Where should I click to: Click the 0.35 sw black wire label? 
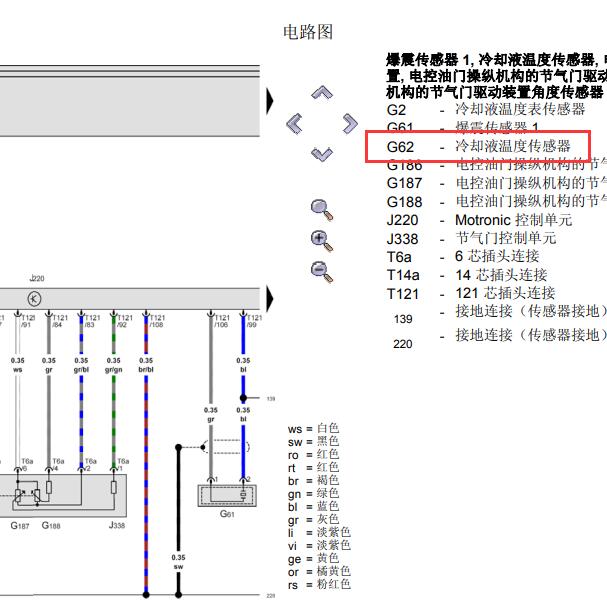[x=178, y=562]
